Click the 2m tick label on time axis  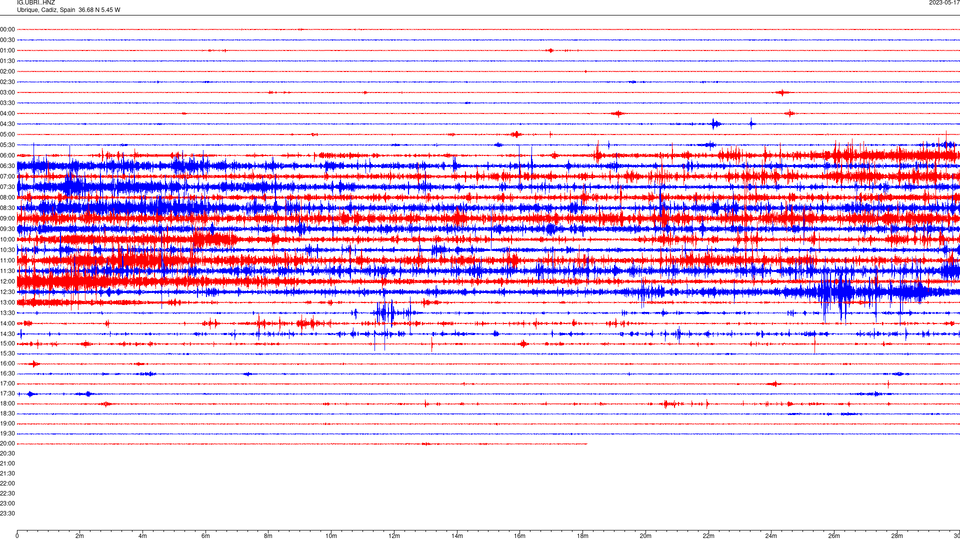80,536
